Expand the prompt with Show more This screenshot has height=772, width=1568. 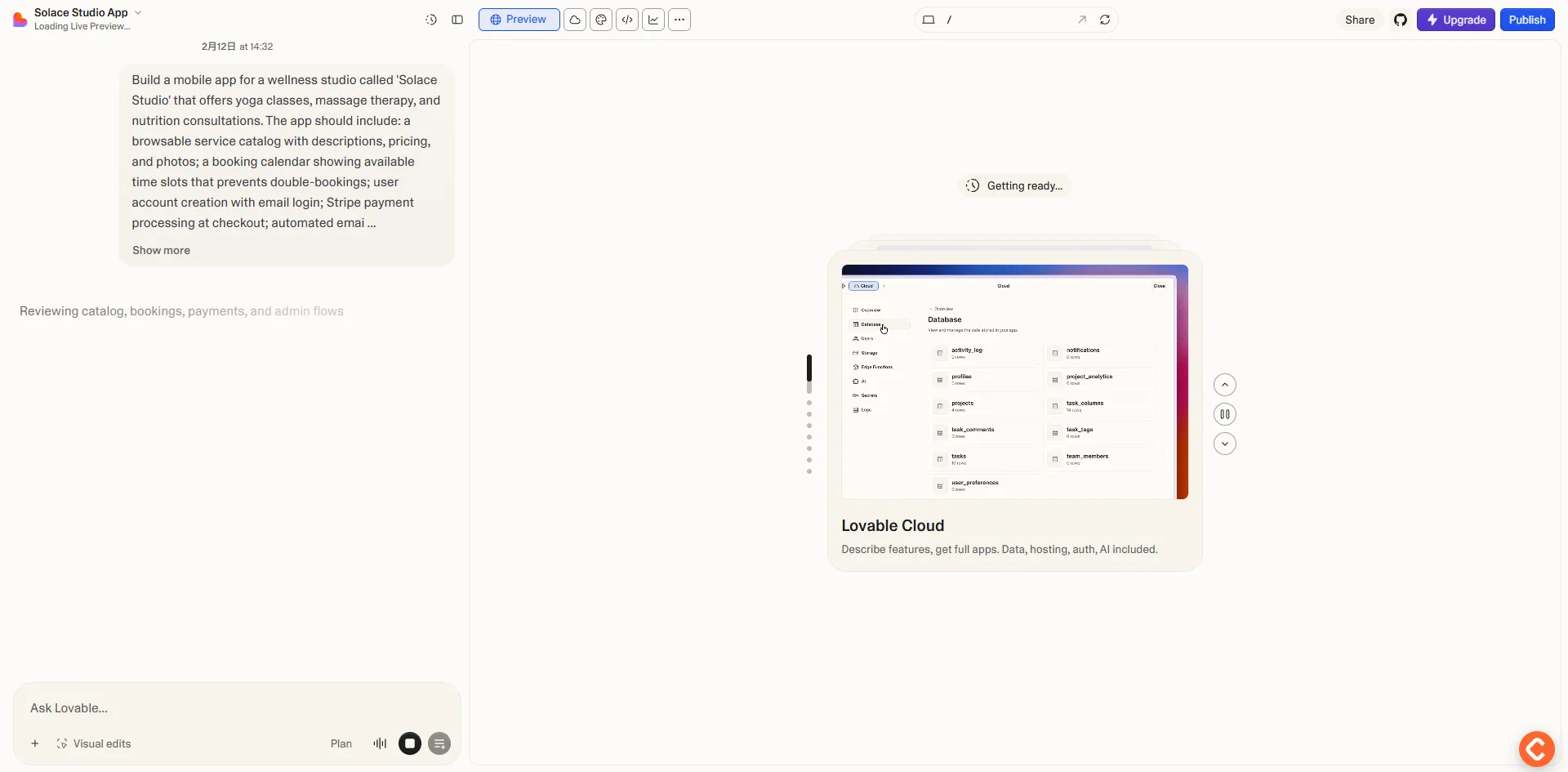coord(161,251)
